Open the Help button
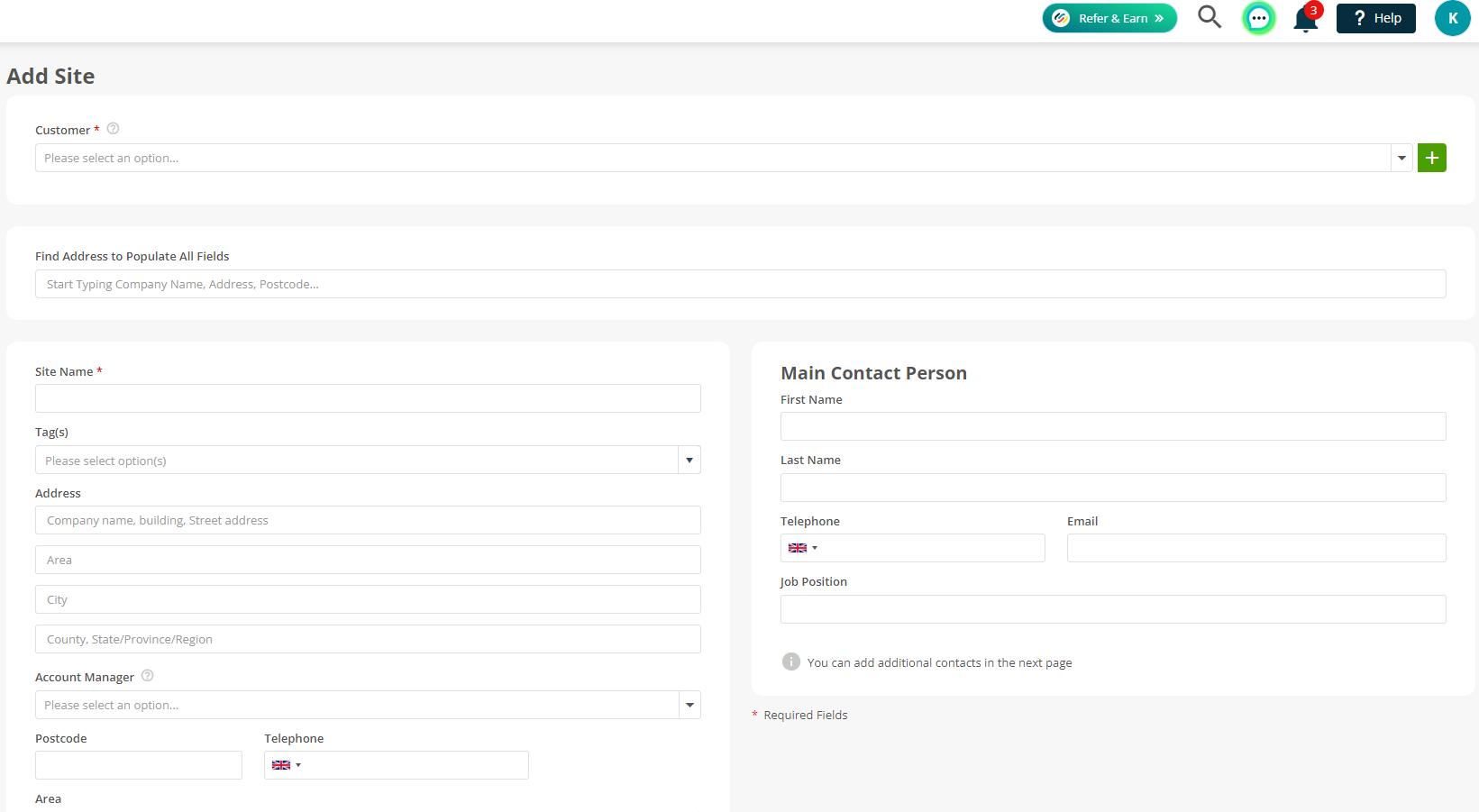1479x812 pixels. (x=1376, y=18)
